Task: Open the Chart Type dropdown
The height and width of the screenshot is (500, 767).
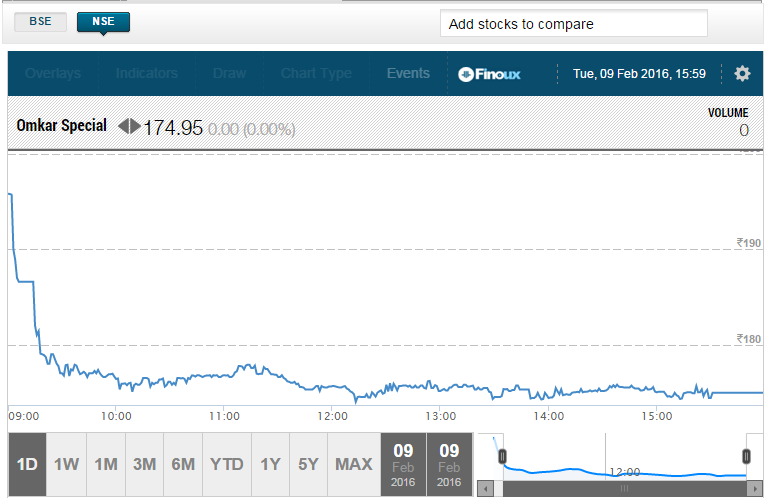Action: (316, 73)
